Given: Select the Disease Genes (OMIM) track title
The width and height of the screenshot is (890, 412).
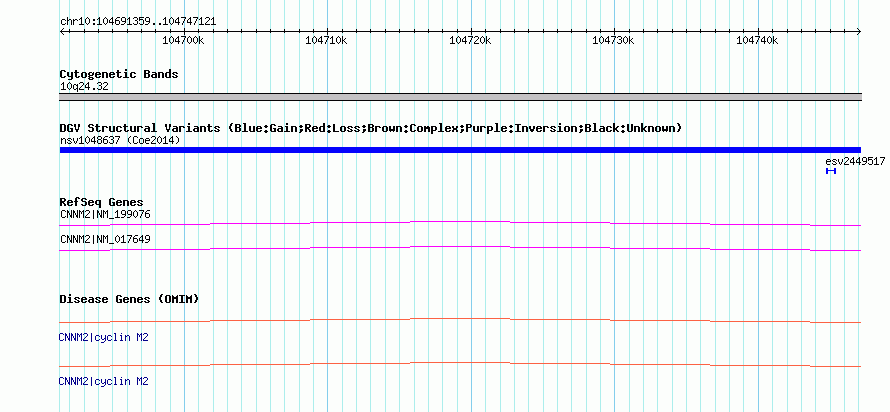Looking at the screenshot, I should (x=129, y=299).
